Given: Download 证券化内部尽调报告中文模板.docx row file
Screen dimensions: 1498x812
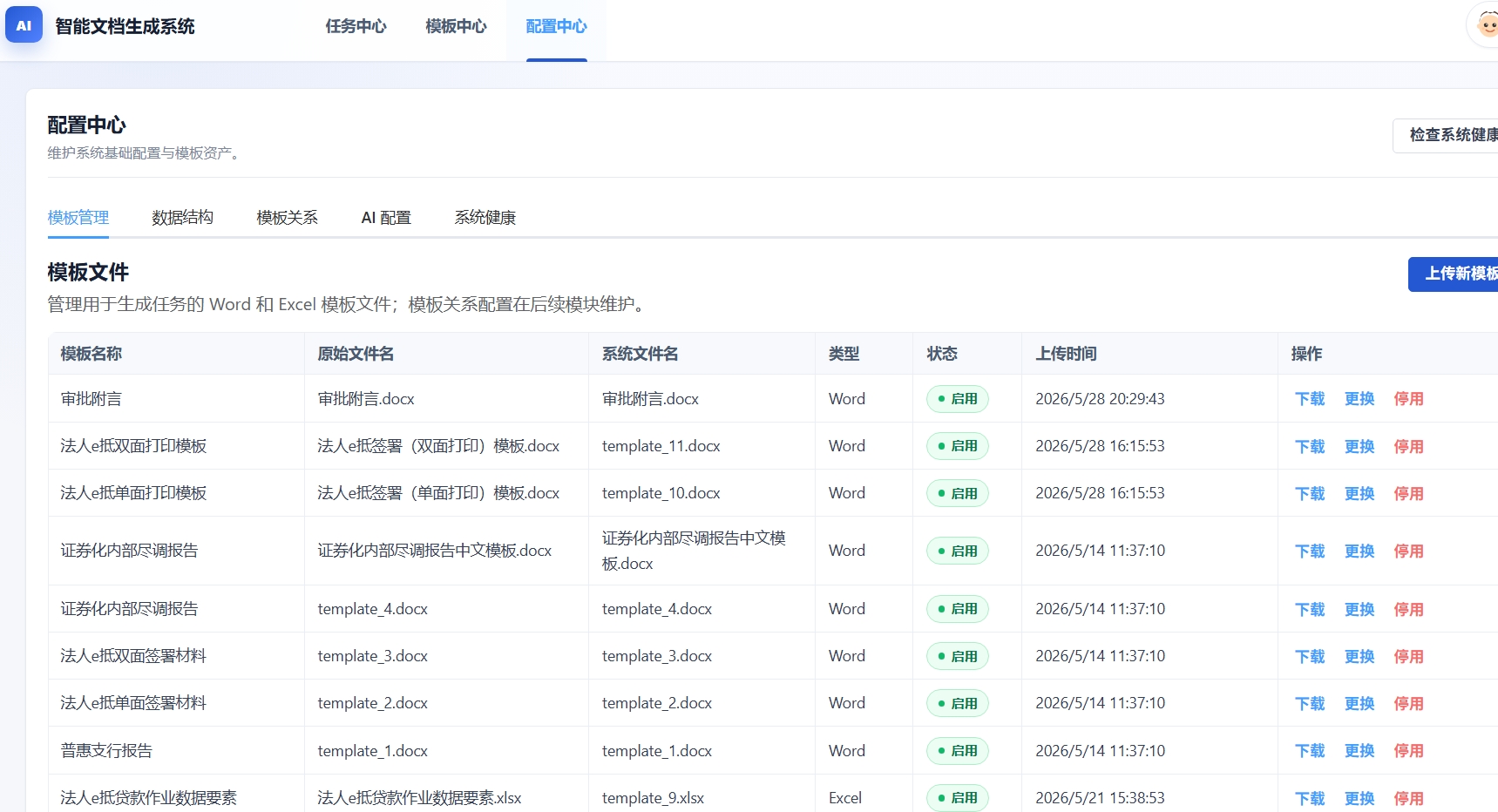Looking at the screenshot, I should pos(1310,551).
